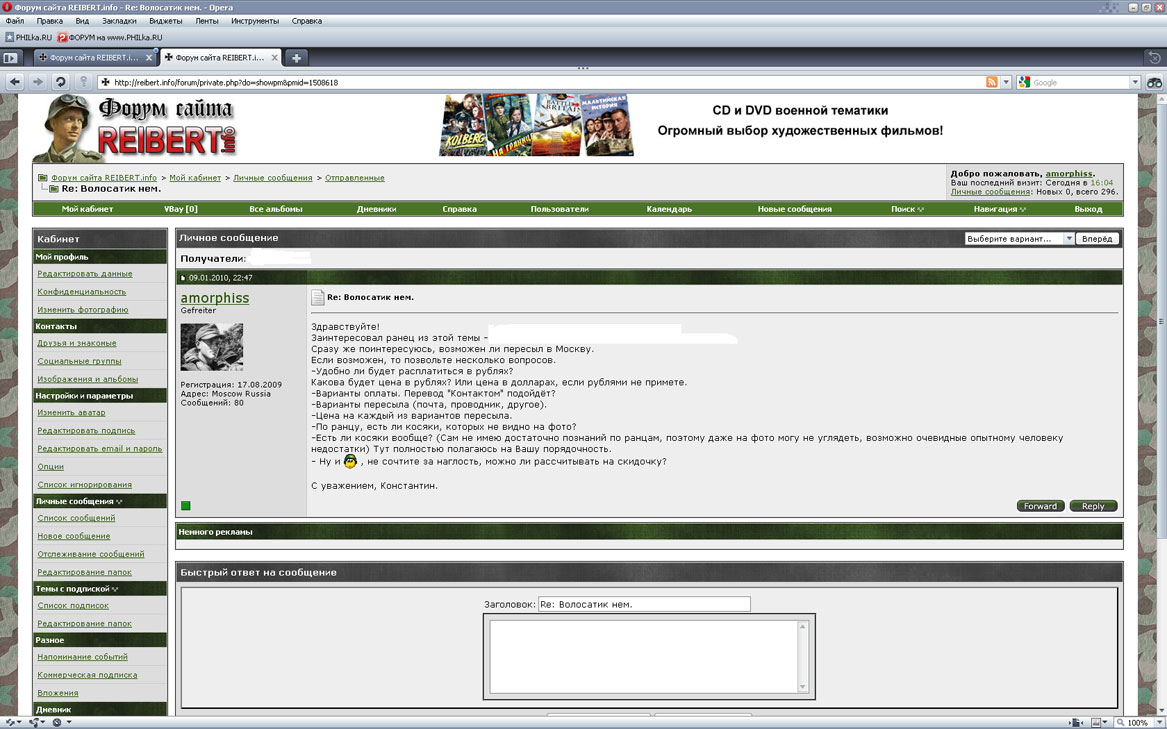
Task: Toggle the Opera panels sidebar button
Action: 10,57
